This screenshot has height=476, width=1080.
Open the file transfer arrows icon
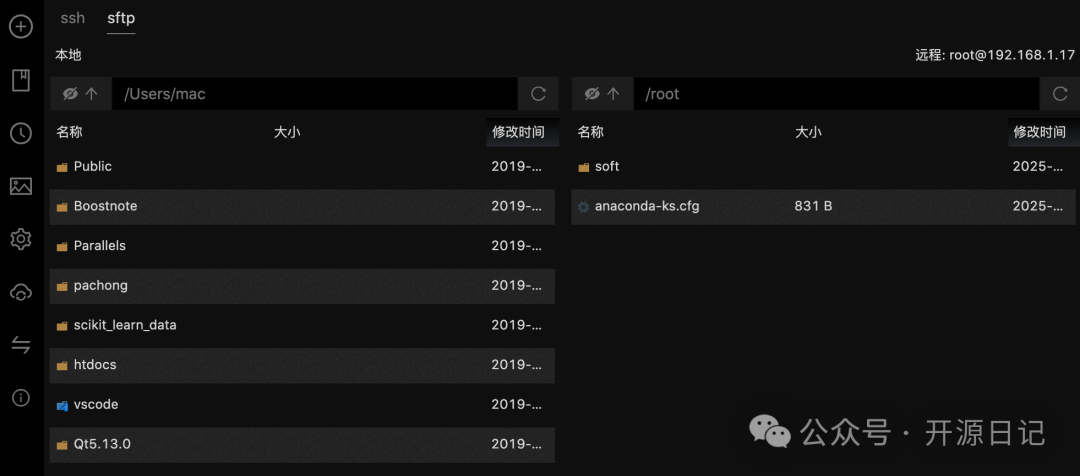(x=21, y=345)
